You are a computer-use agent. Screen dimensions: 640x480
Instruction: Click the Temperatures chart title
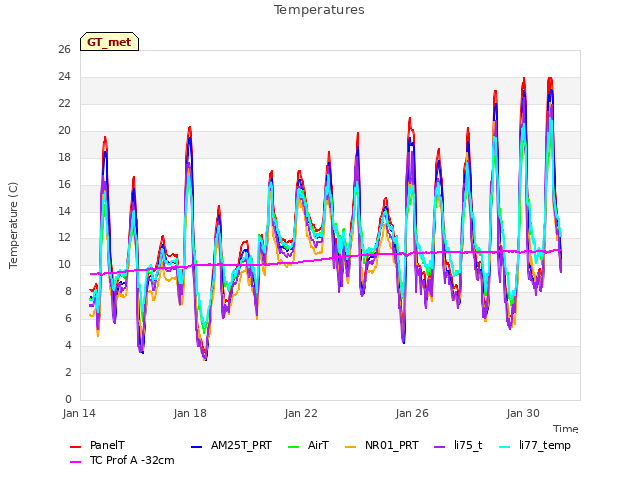point(319,10)
